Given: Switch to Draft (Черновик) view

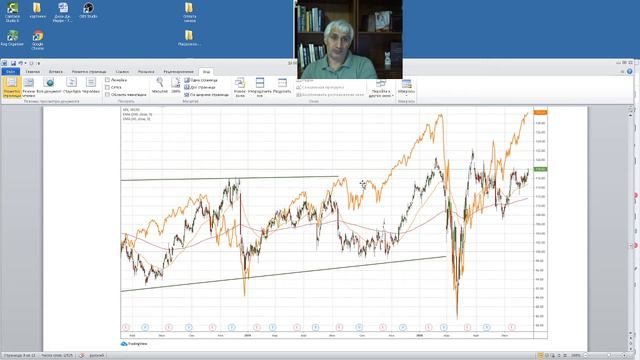Looking at the screenshot, I should click(91, 86).
